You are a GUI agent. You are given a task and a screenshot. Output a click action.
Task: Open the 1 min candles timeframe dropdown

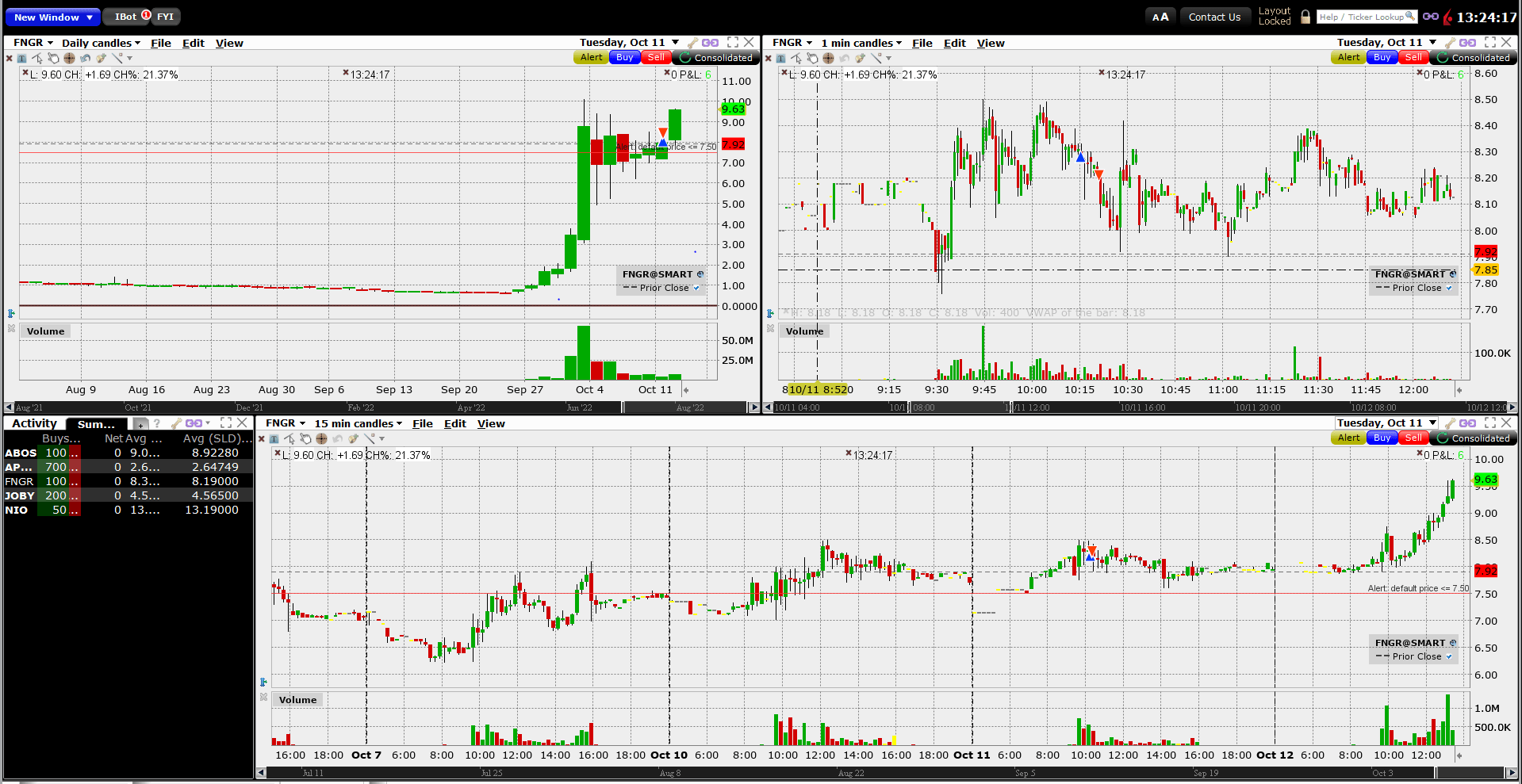861,43
